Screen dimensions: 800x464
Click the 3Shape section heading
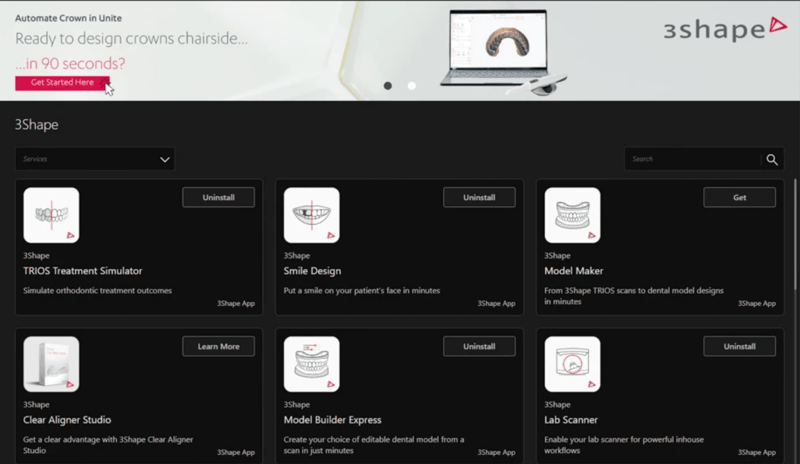(36, 125)
